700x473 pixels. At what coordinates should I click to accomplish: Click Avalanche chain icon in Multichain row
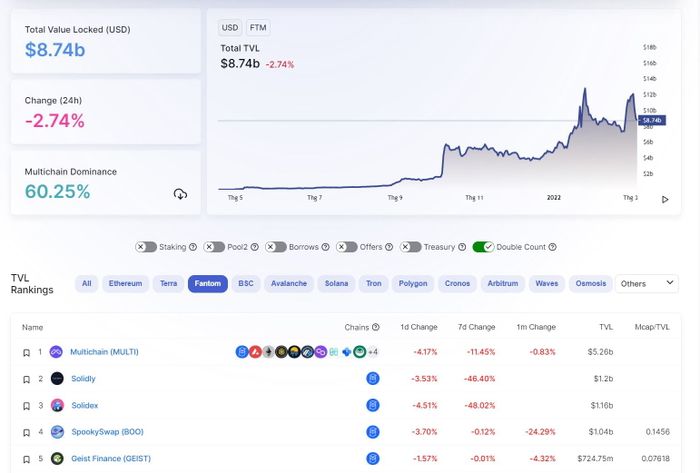point(255,352)
